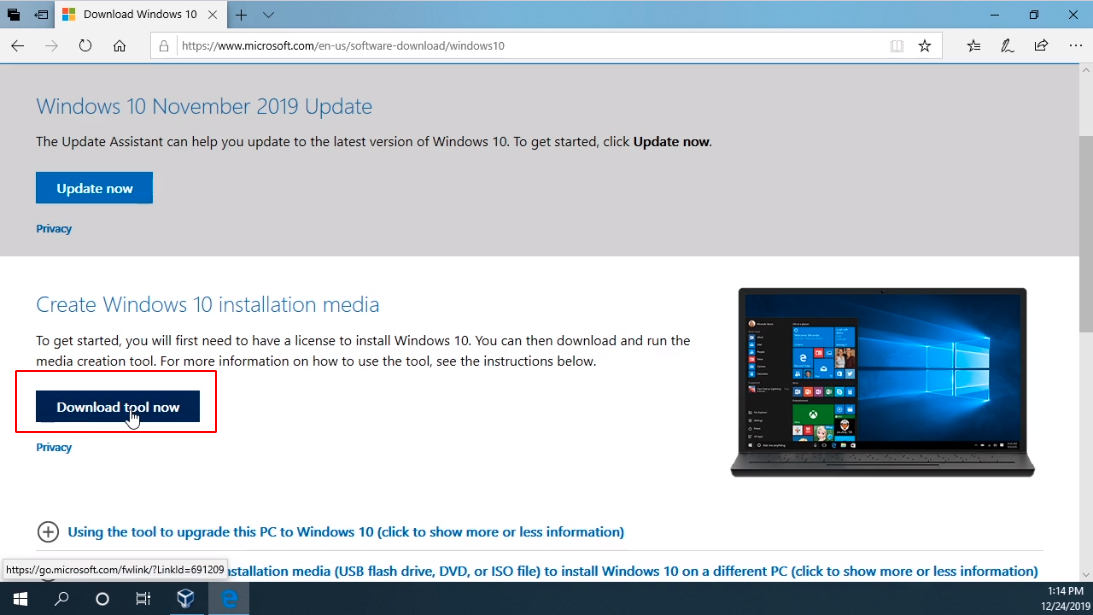
Task: Open reading view icon in address bar
Action: pyautogui.click(x=896, y=46)
